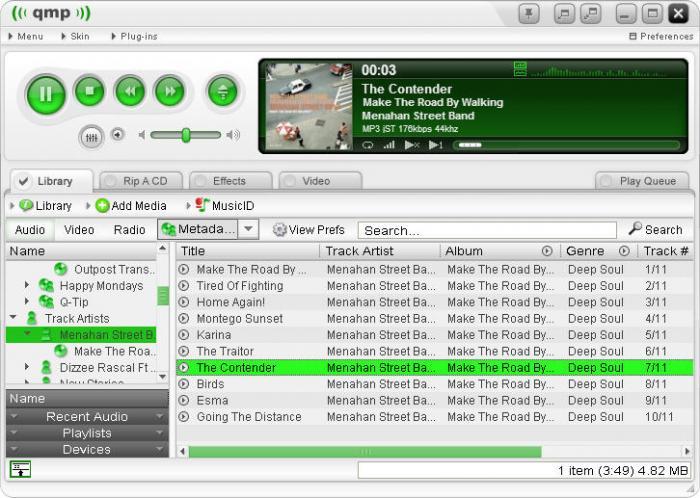Select Outpost Trans... in the tree
Image resolution: width=700 pixels, height=498 pixels.
click(x=105, y=270)
